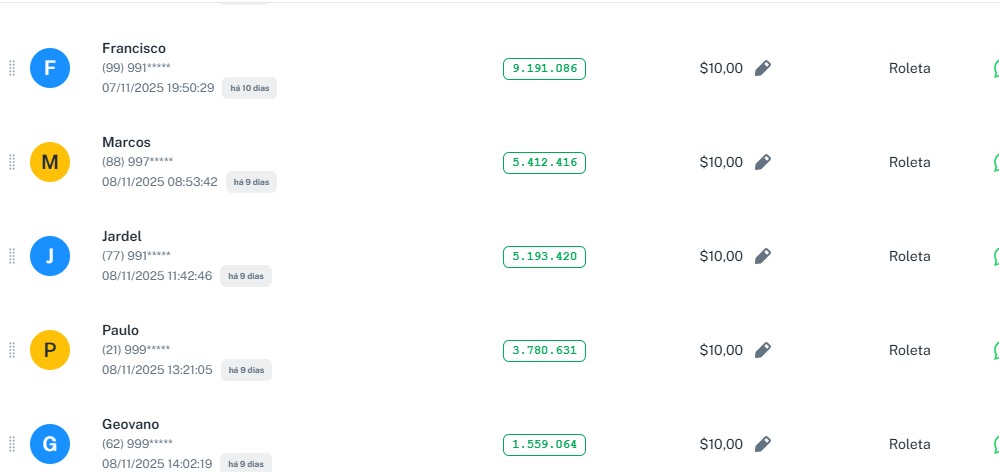Open WhatsApp chat for Marcos

995,162
